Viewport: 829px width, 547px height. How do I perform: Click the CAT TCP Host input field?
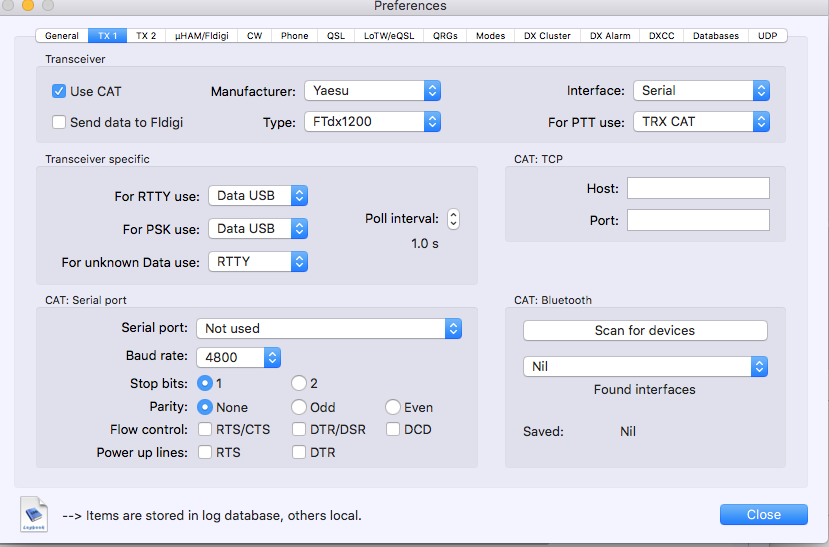coord(698,188)
